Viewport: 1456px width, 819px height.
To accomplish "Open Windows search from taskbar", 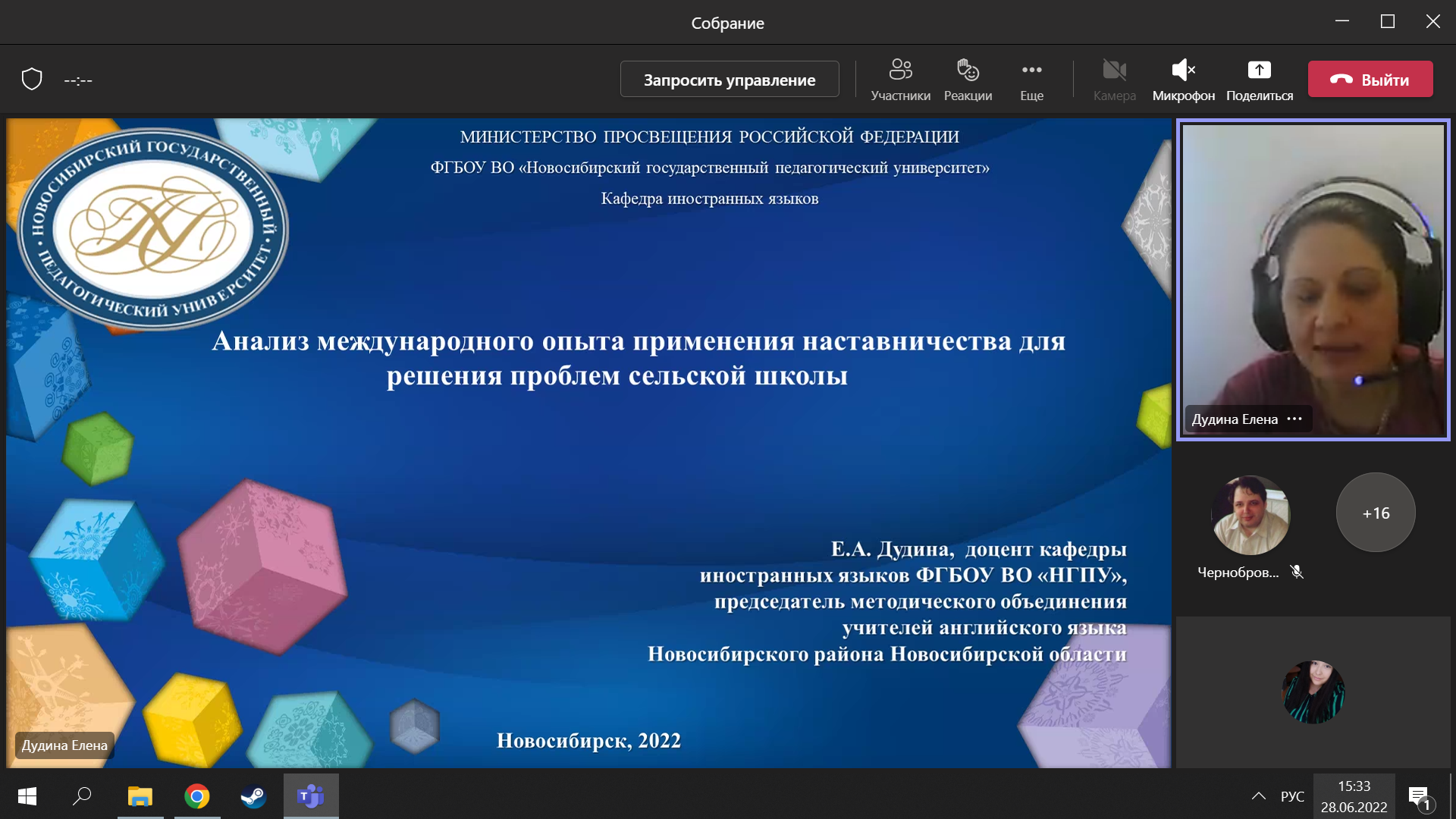I will point(82,796).
